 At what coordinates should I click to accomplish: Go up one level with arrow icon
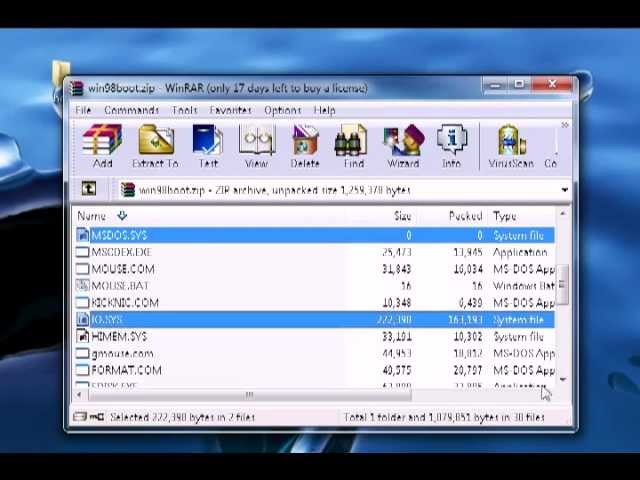pyautogui.click(x=89, y=189)
